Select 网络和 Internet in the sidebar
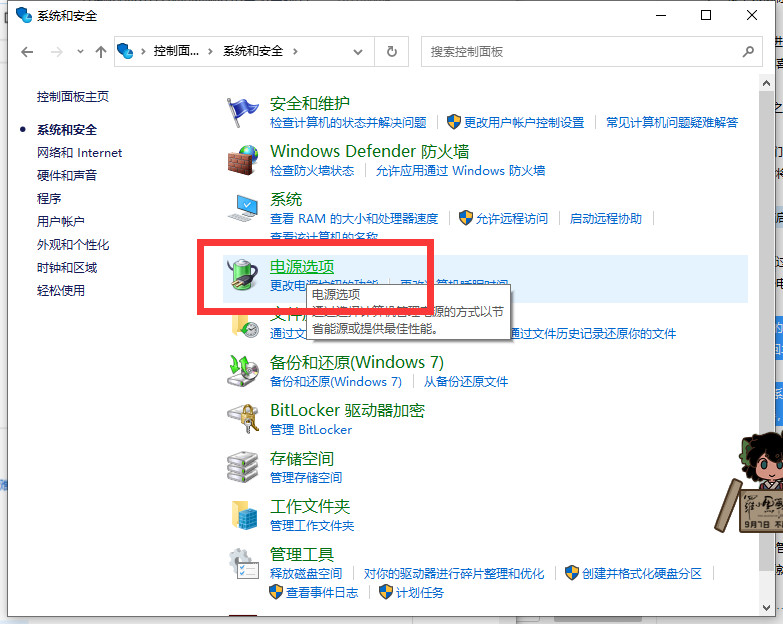The image size is (783, 624). (79, 153)
